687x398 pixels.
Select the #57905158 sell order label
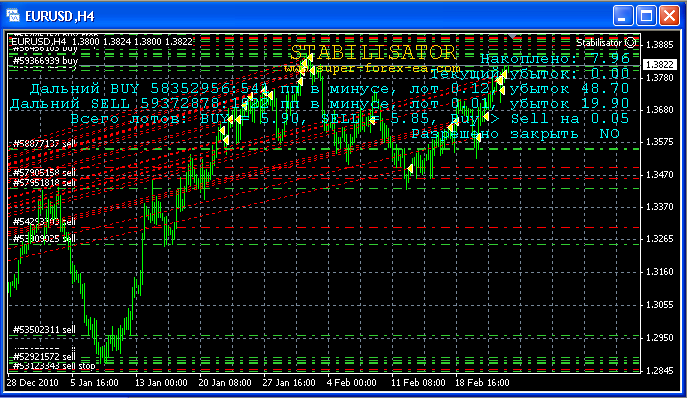pyautogui.click(x=44, y=173)
